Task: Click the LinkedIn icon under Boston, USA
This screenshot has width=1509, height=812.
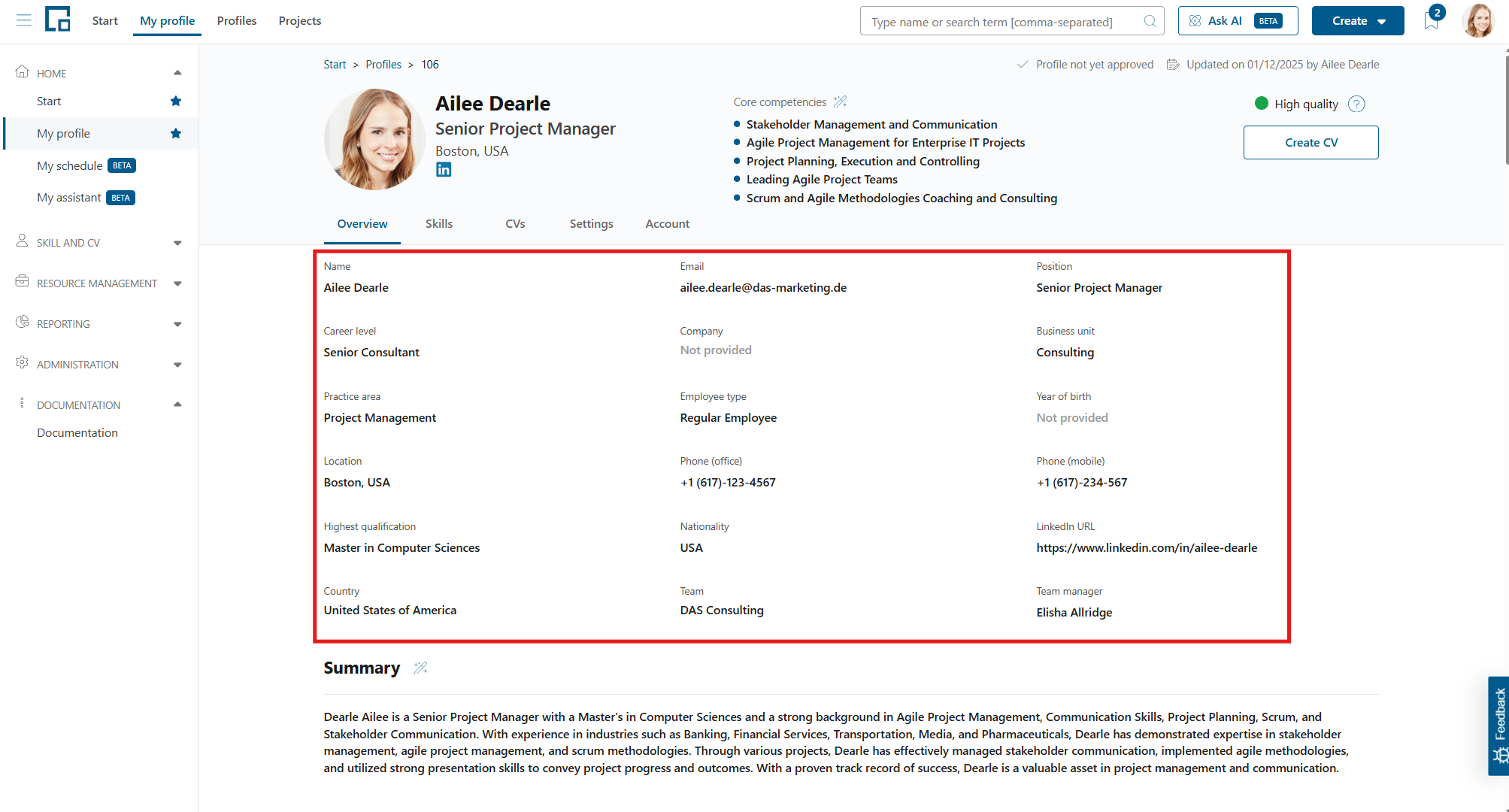Action: click(x=444, y=170)
